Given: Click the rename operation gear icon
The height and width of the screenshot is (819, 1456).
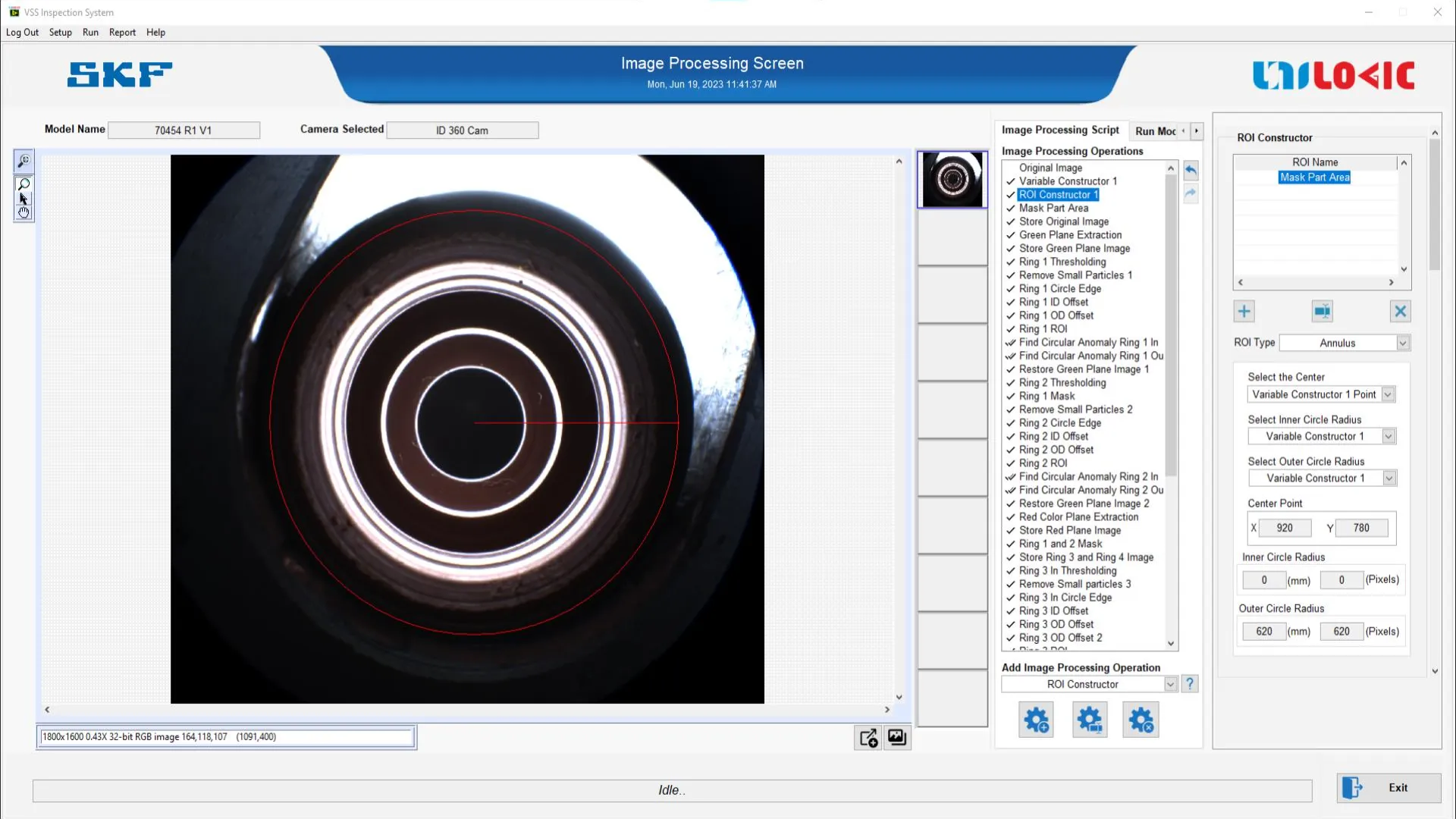Looking at the screenshot, I should 1090,720.
